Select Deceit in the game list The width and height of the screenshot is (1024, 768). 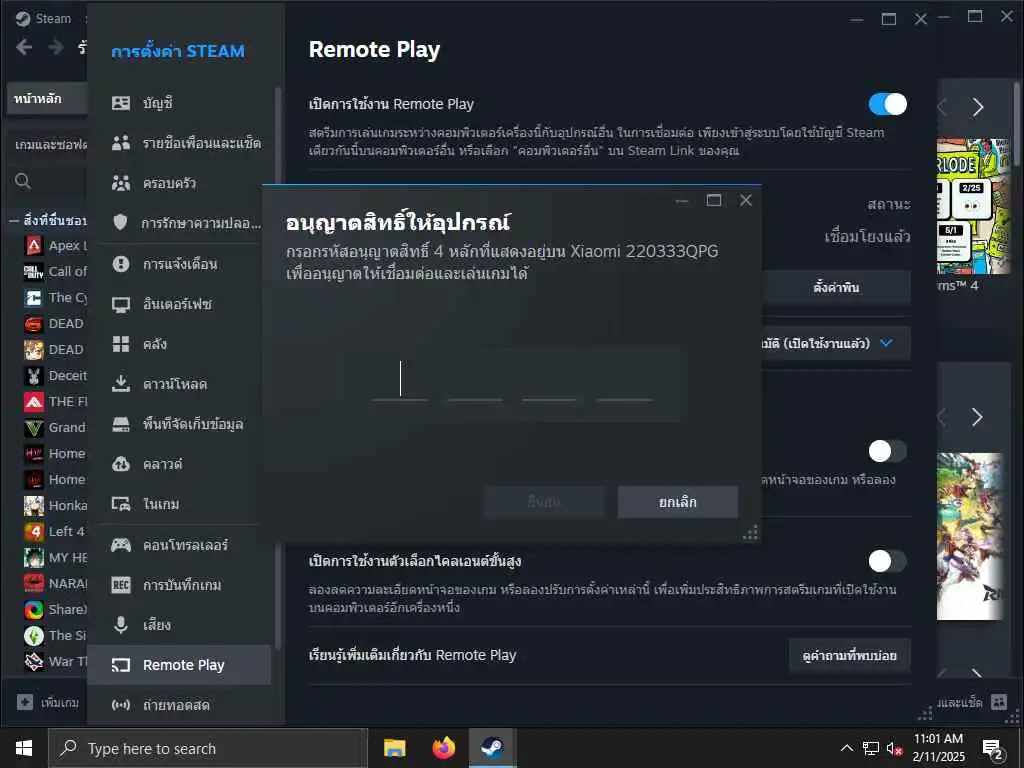[x=56, y=376]
